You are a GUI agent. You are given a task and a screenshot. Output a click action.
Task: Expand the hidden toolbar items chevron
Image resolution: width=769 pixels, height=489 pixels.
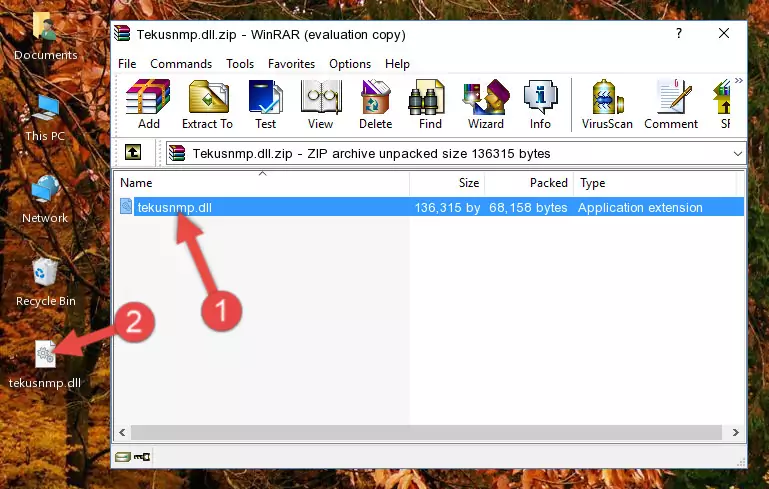pos(739,80)
